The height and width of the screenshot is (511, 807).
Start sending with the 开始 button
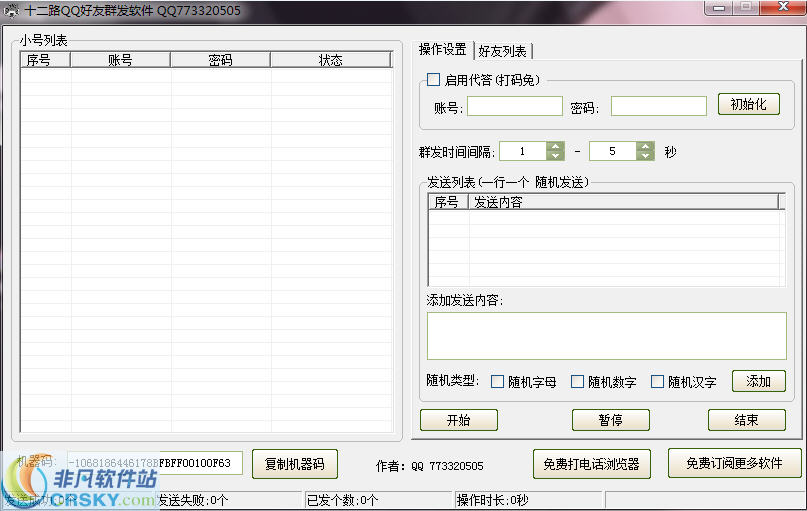(459, 420)
